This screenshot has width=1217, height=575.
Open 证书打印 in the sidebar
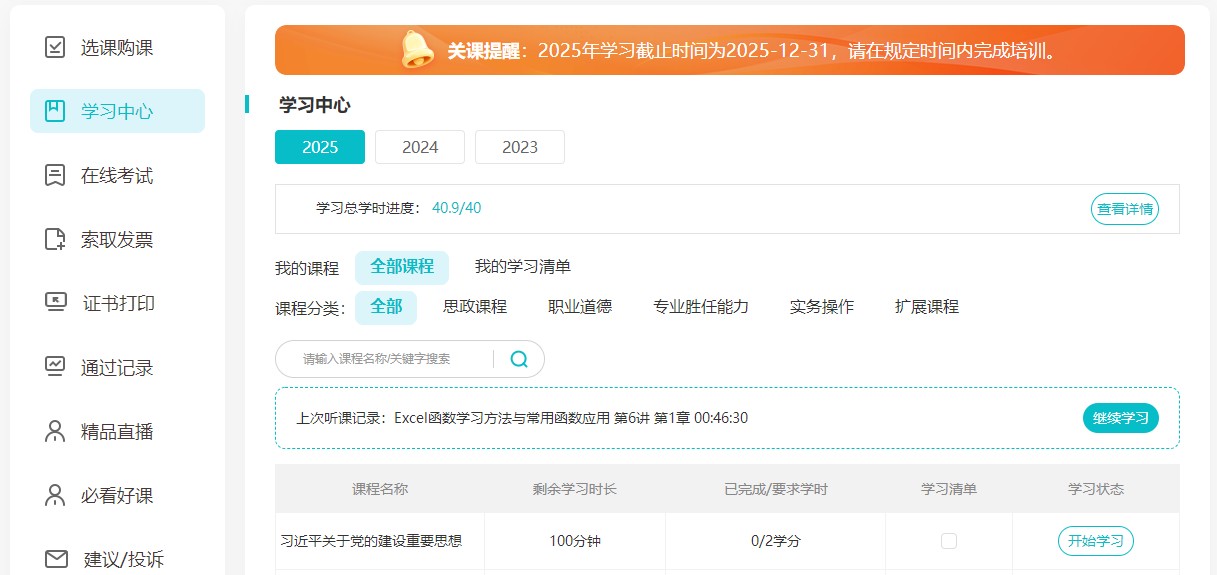click(x=117, y=303)
